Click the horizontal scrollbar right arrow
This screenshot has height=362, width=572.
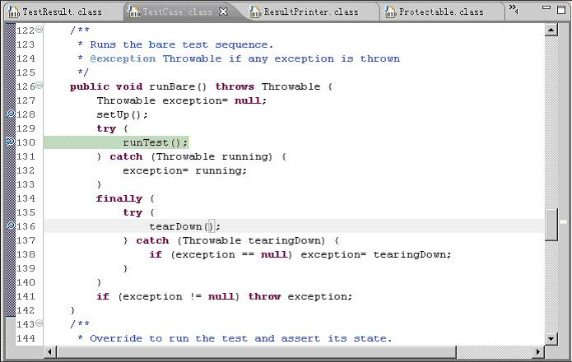click(x=538, y=352)
